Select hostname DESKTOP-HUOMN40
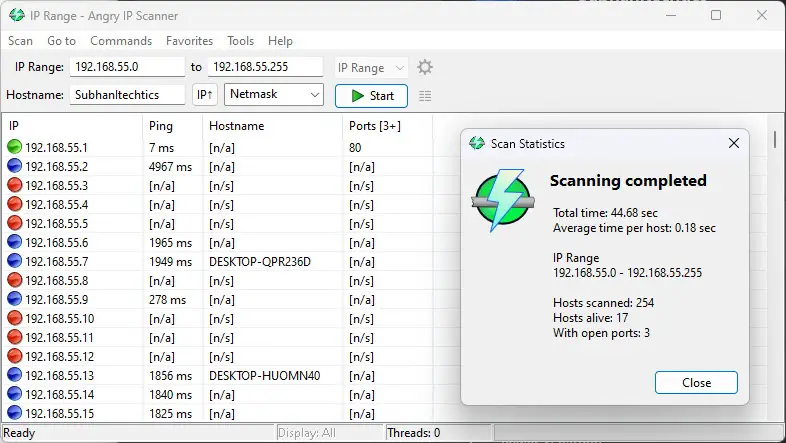 click(265, 376)
